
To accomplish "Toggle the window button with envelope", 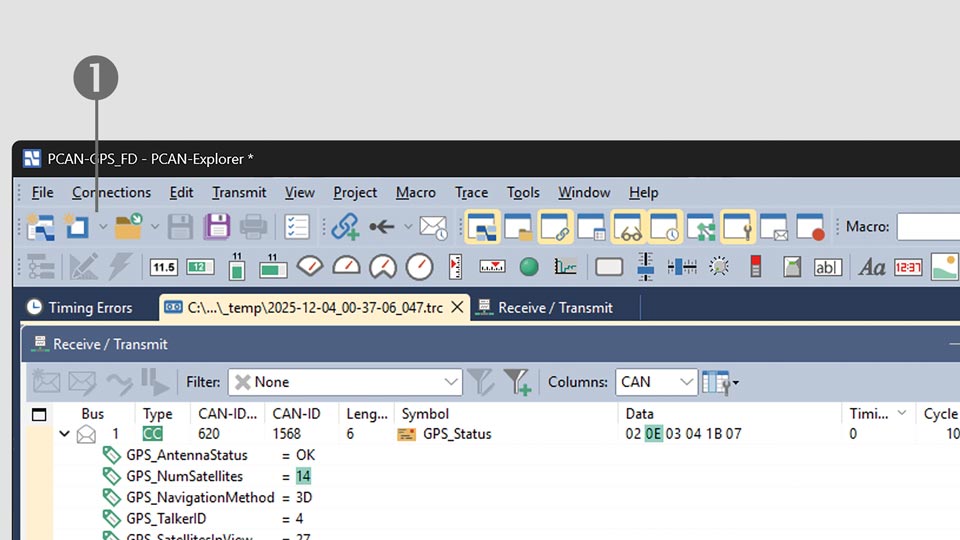I will (774, 227).
